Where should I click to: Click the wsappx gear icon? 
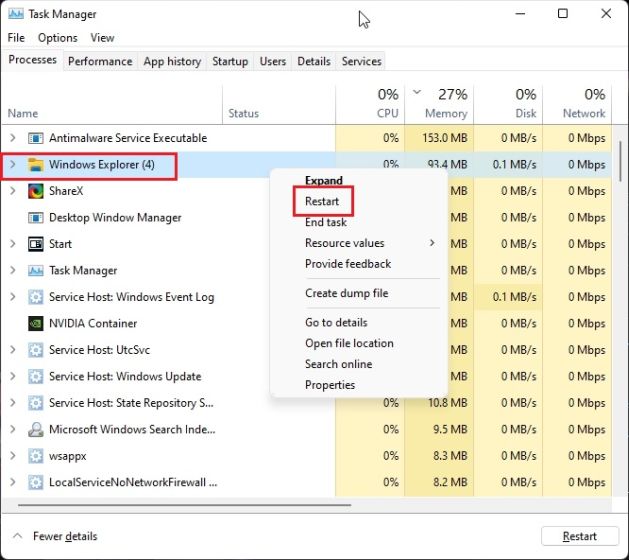[36, 456]
